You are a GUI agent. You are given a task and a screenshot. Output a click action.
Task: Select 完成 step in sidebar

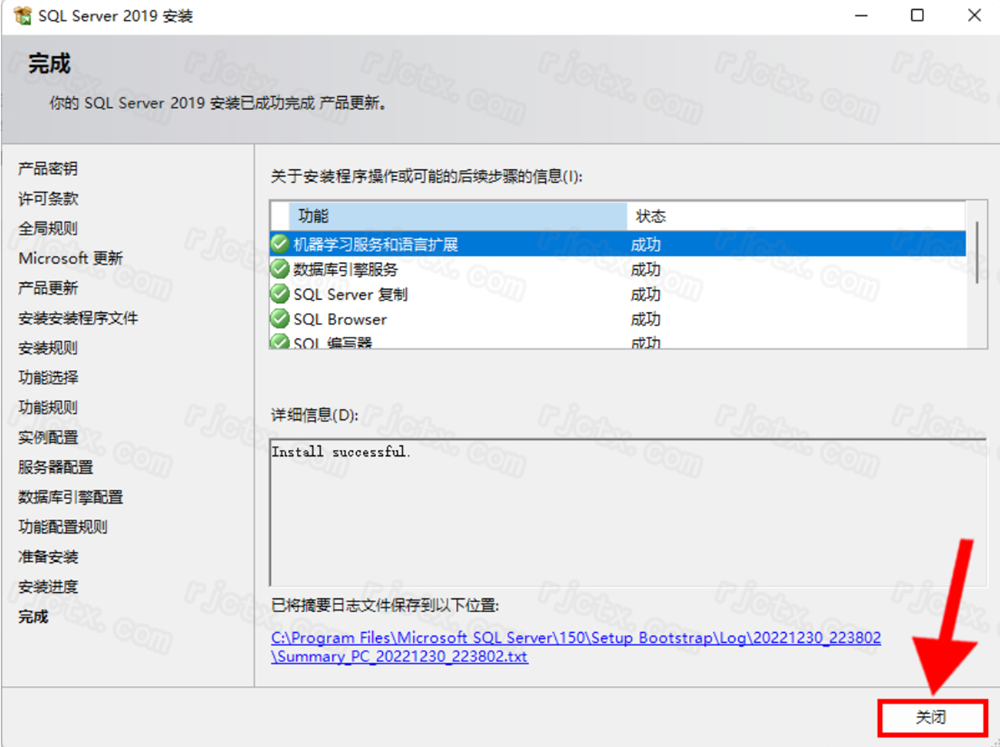[x=33, y=617]
